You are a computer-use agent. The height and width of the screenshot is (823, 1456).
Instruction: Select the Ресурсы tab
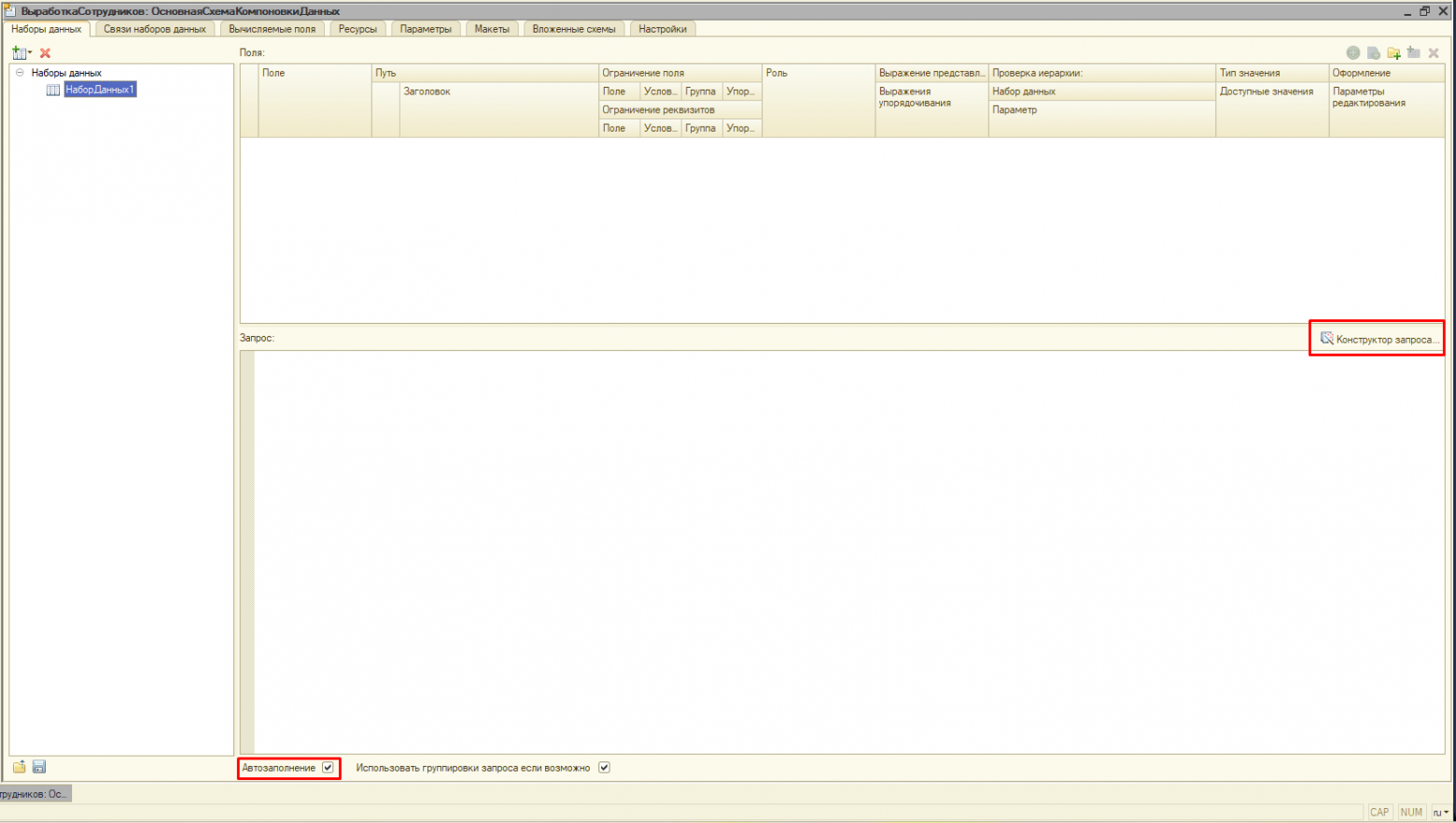pos(357,29)
